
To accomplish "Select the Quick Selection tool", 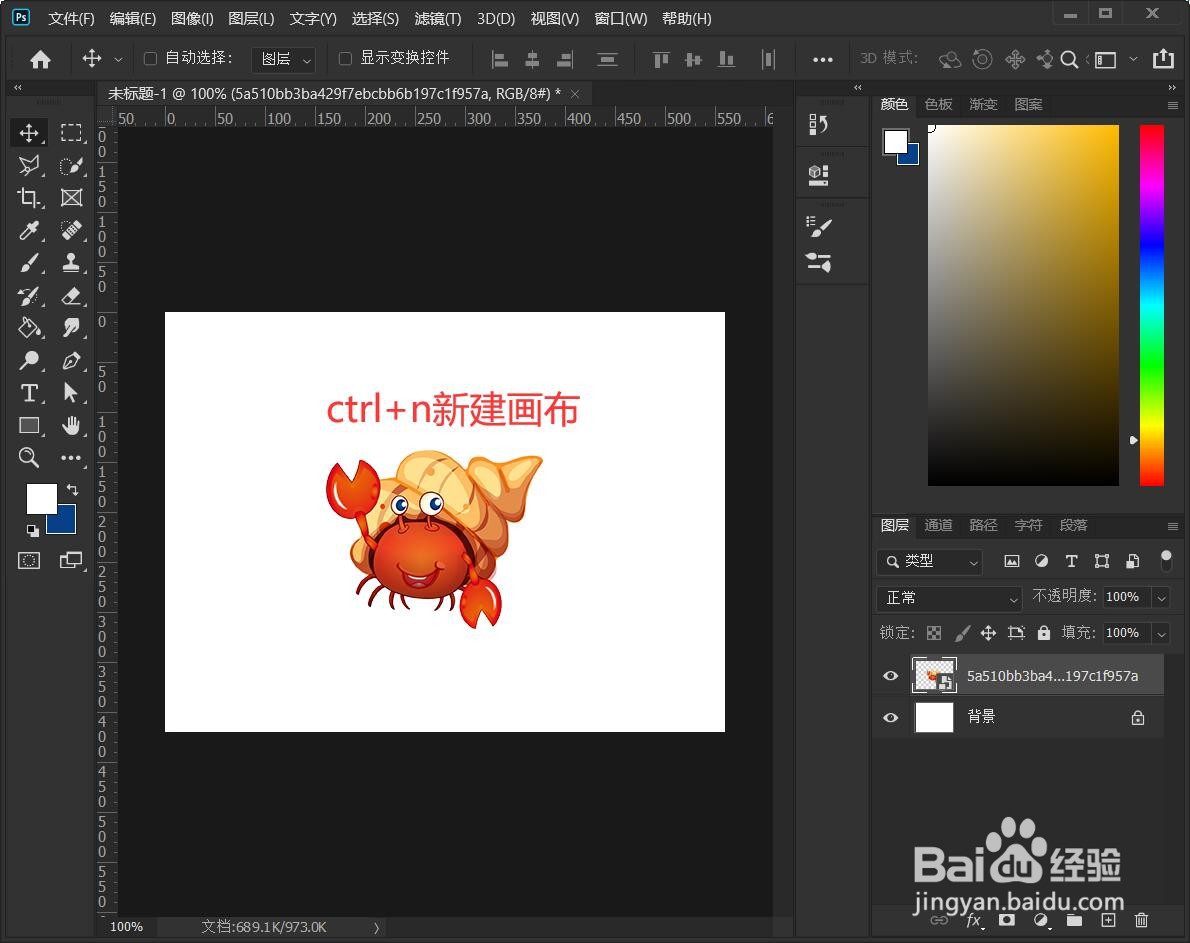I will click(71, 165).
